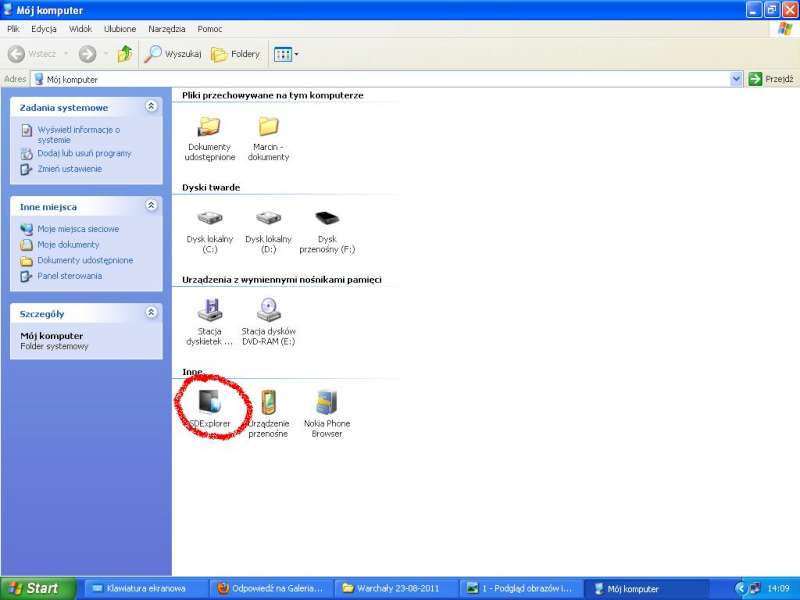
Task: Open the Panel sterowania link
Action: click(69, 276)
